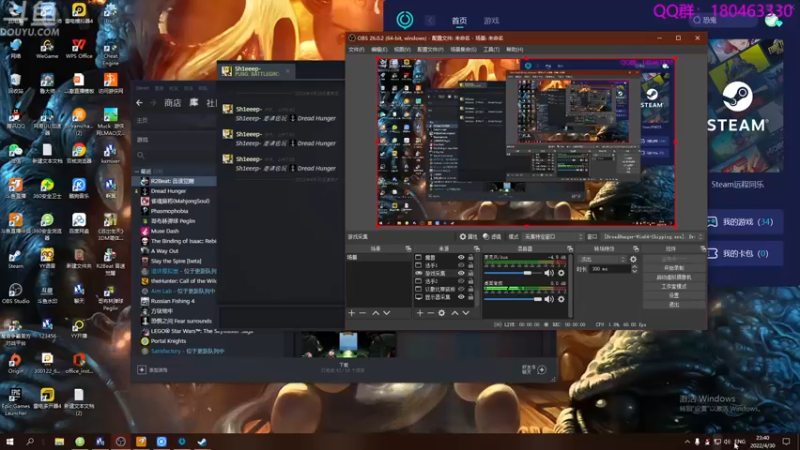This screenshot has width=800, height=450.
Task: Mute the 桌面音频 speaker icon
Action: pos(549,299)
